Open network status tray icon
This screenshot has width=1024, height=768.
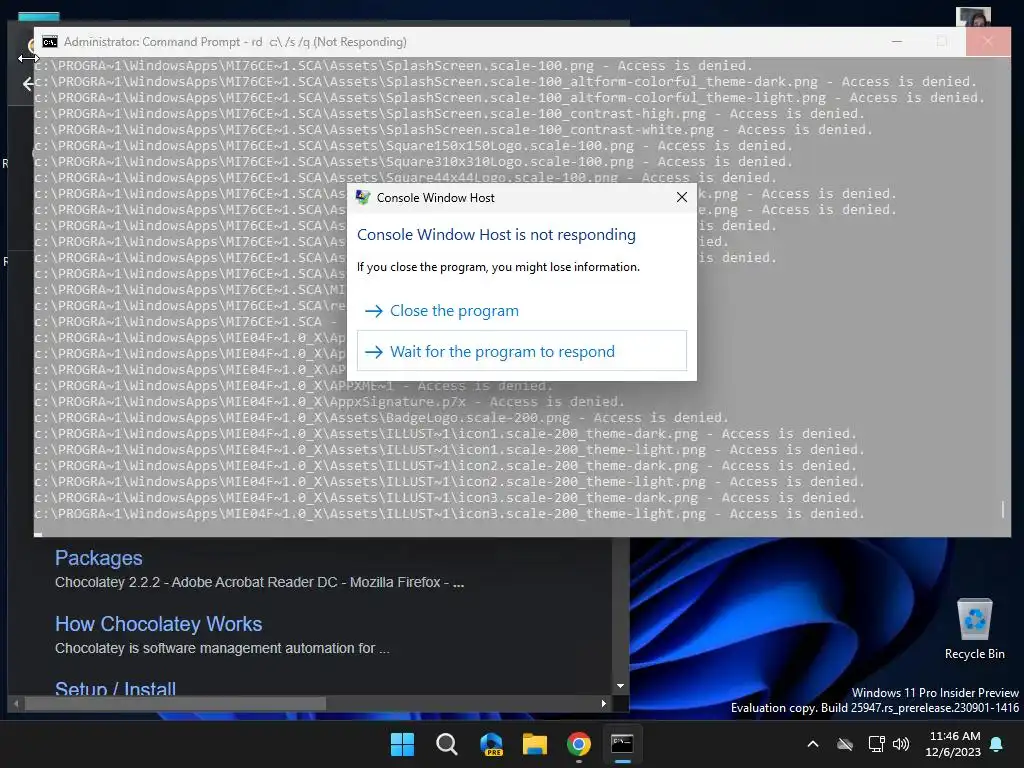click(876, 744)
